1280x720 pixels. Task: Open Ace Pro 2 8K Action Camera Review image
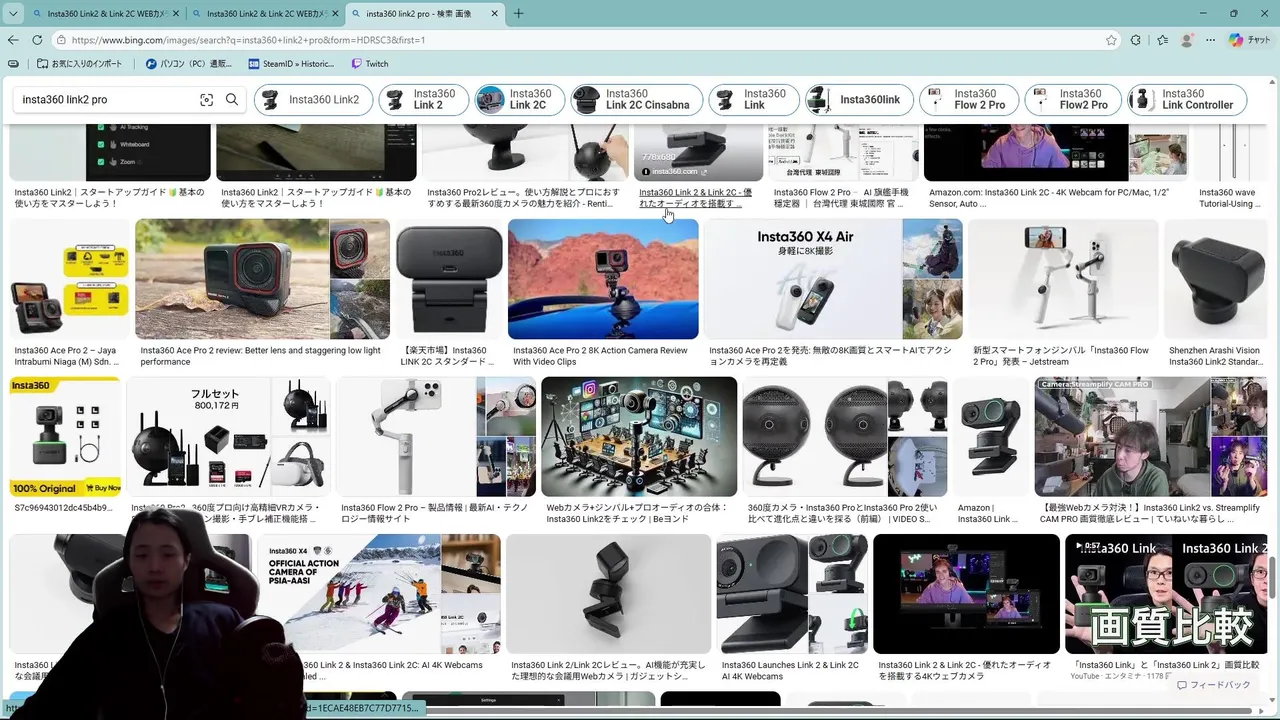point(603,279)
